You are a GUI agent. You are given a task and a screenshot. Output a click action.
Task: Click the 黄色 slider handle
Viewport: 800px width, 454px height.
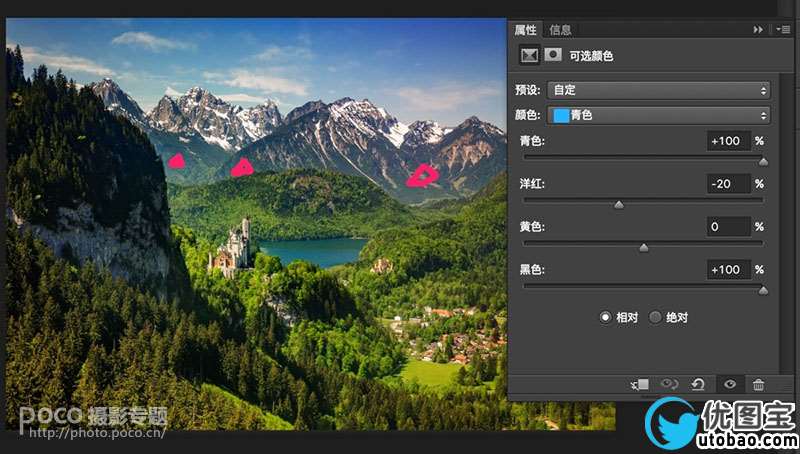(x=643, y=247)
